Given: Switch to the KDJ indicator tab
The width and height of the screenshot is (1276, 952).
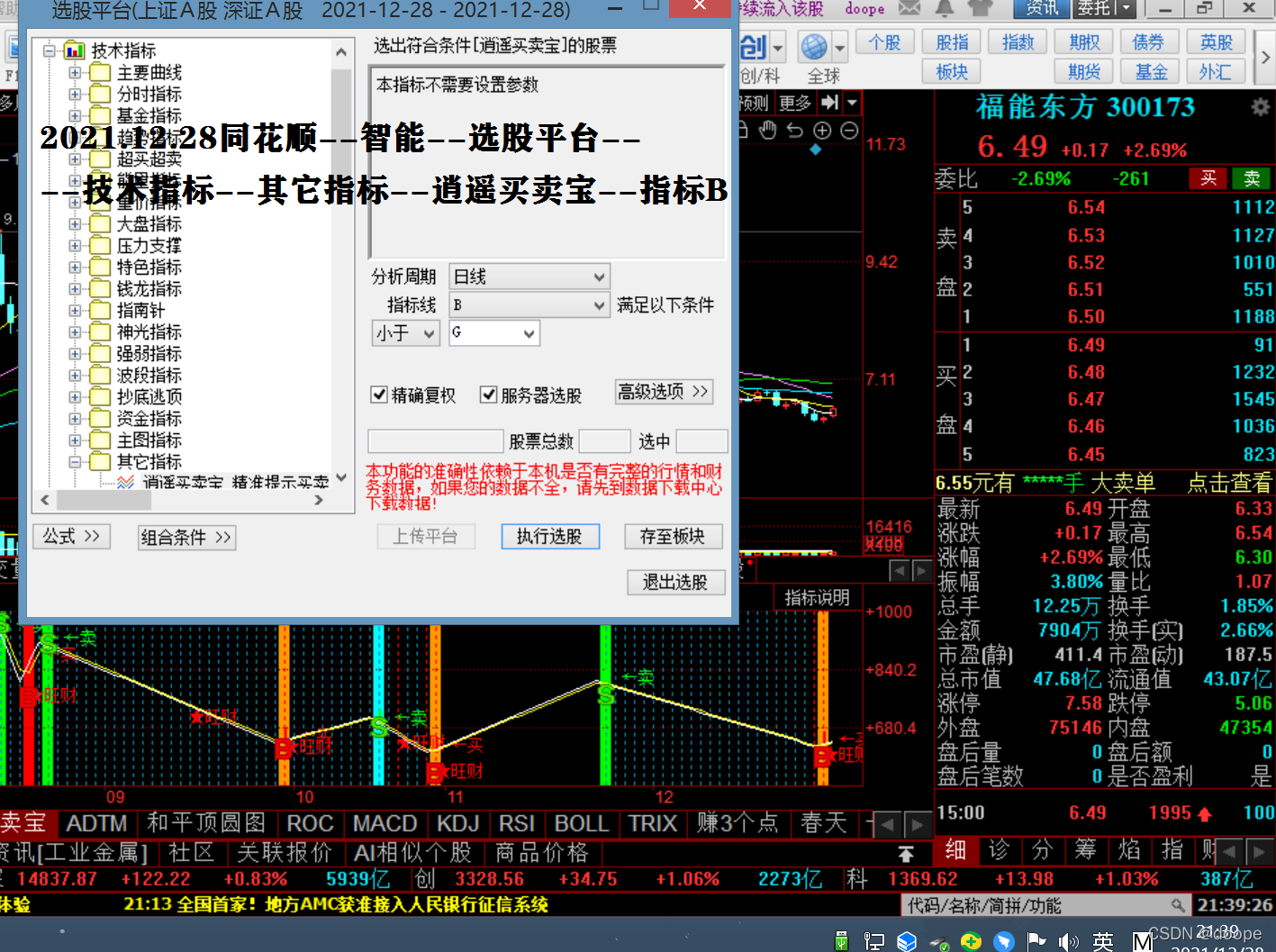Looking at the screenshot, I should tap(457, 823).
